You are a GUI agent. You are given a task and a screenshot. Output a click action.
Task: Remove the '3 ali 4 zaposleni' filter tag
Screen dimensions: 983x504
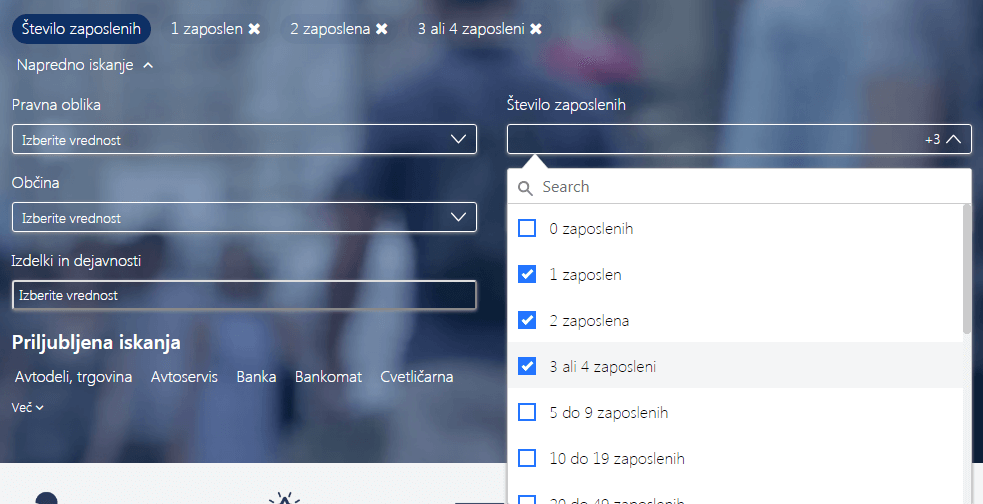(536, 29)
